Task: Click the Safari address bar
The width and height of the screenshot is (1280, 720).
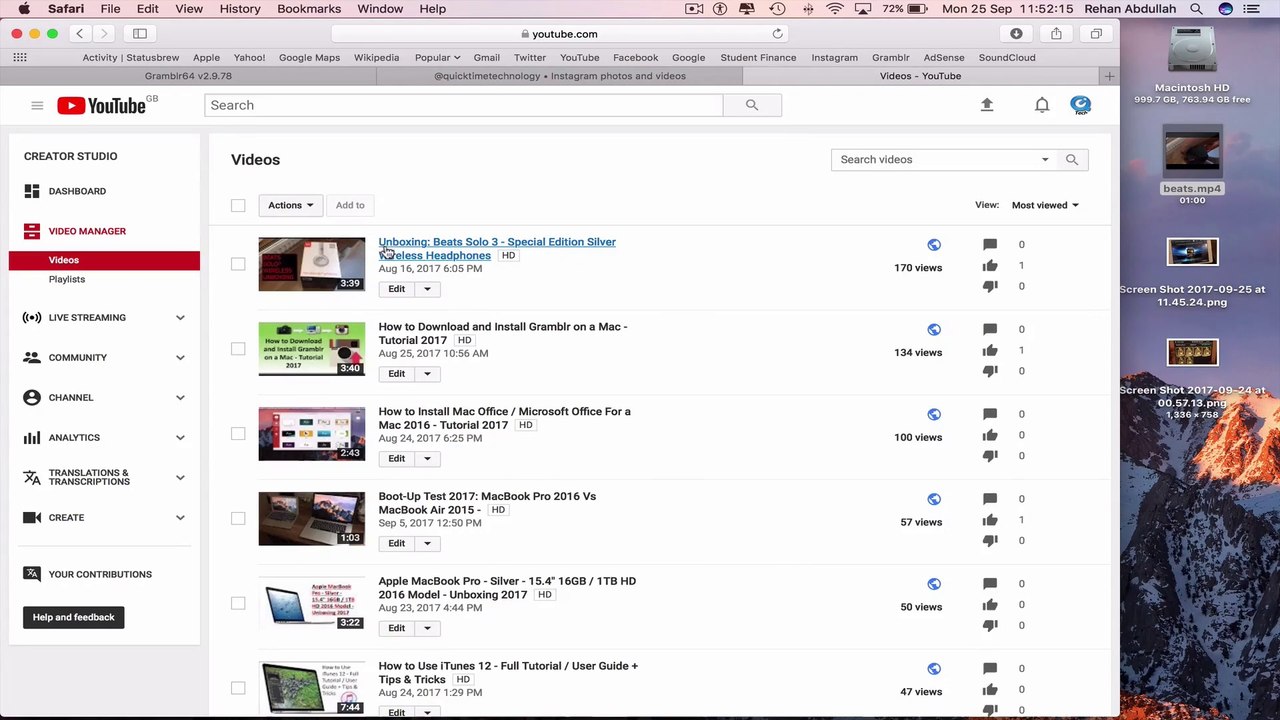Action: click(x=560, y=34)
